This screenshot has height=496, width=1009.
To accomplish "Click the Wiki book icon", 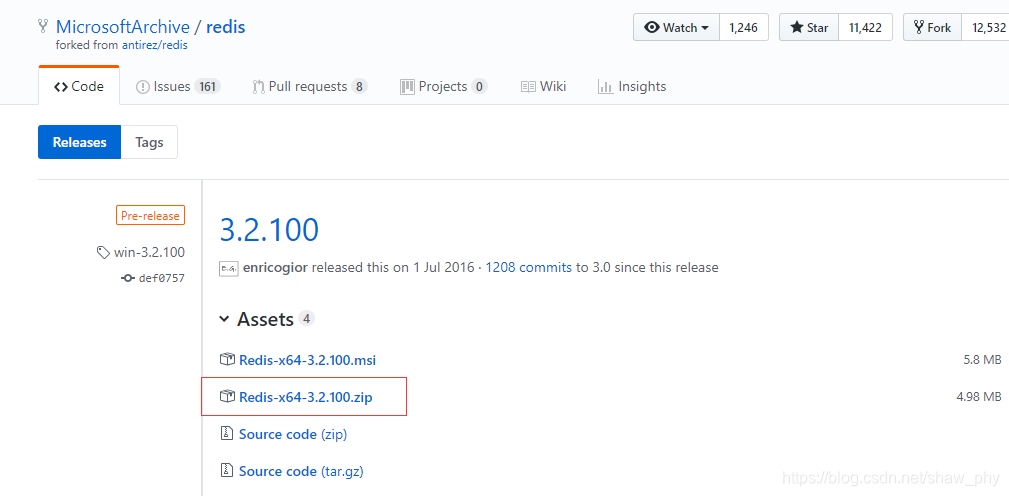I will tap(528, 86).
